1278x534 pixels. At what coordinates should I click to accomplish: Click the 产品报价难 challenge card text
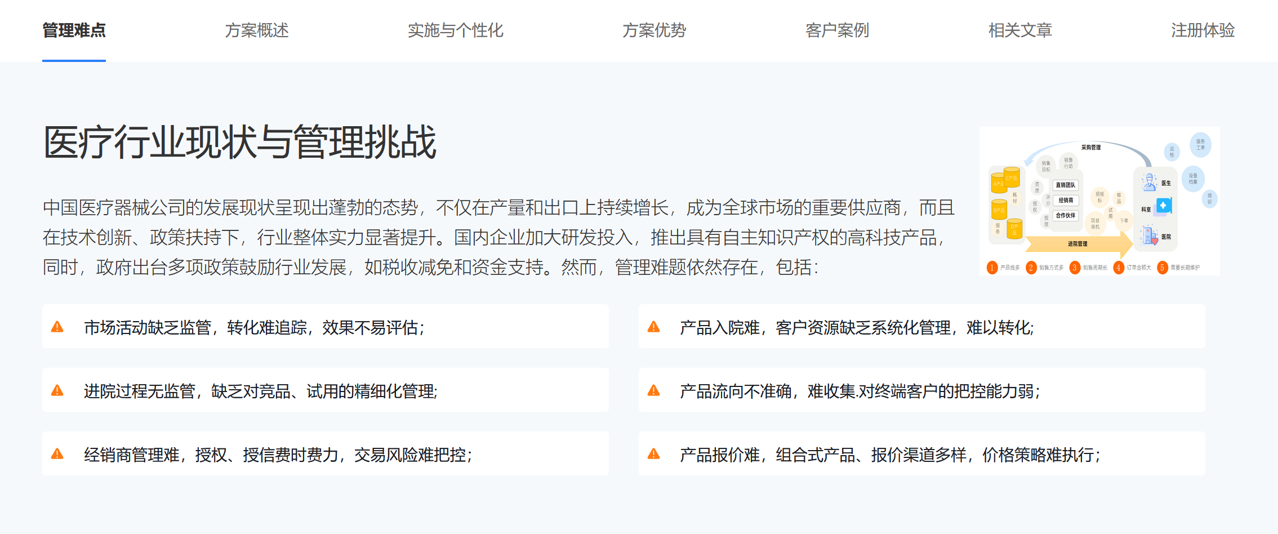[x=890, y=455]
